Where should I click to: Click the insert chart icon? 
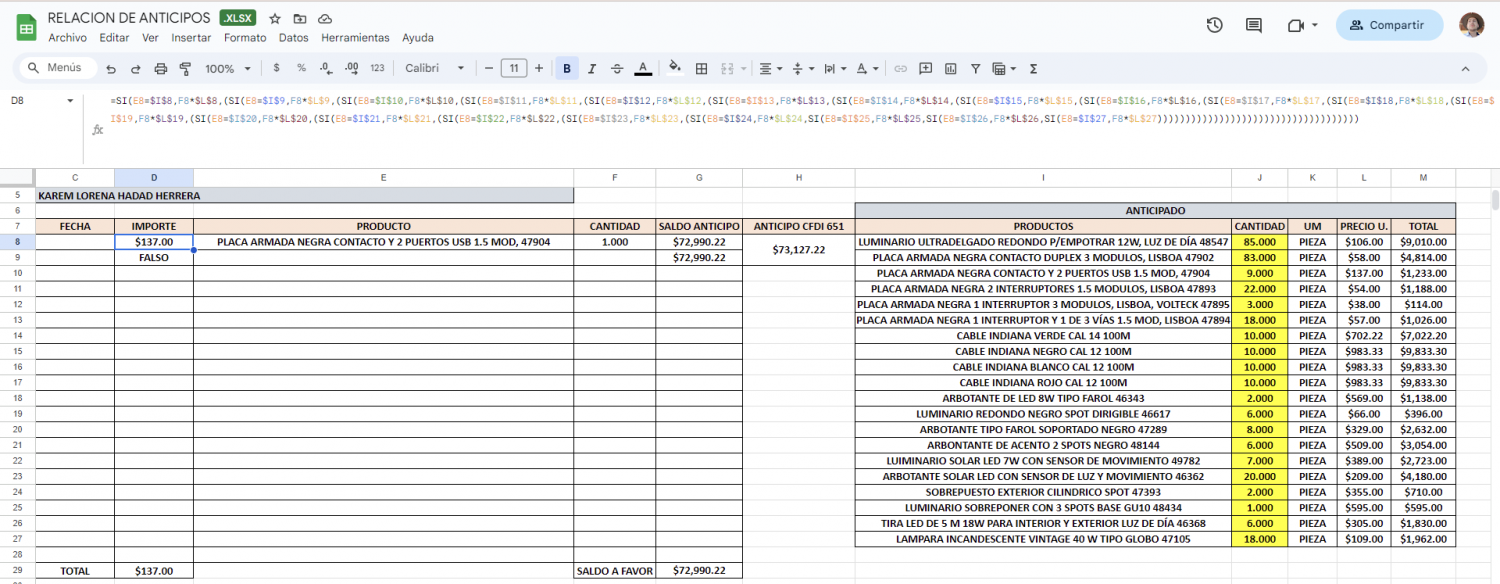point(950,68)
